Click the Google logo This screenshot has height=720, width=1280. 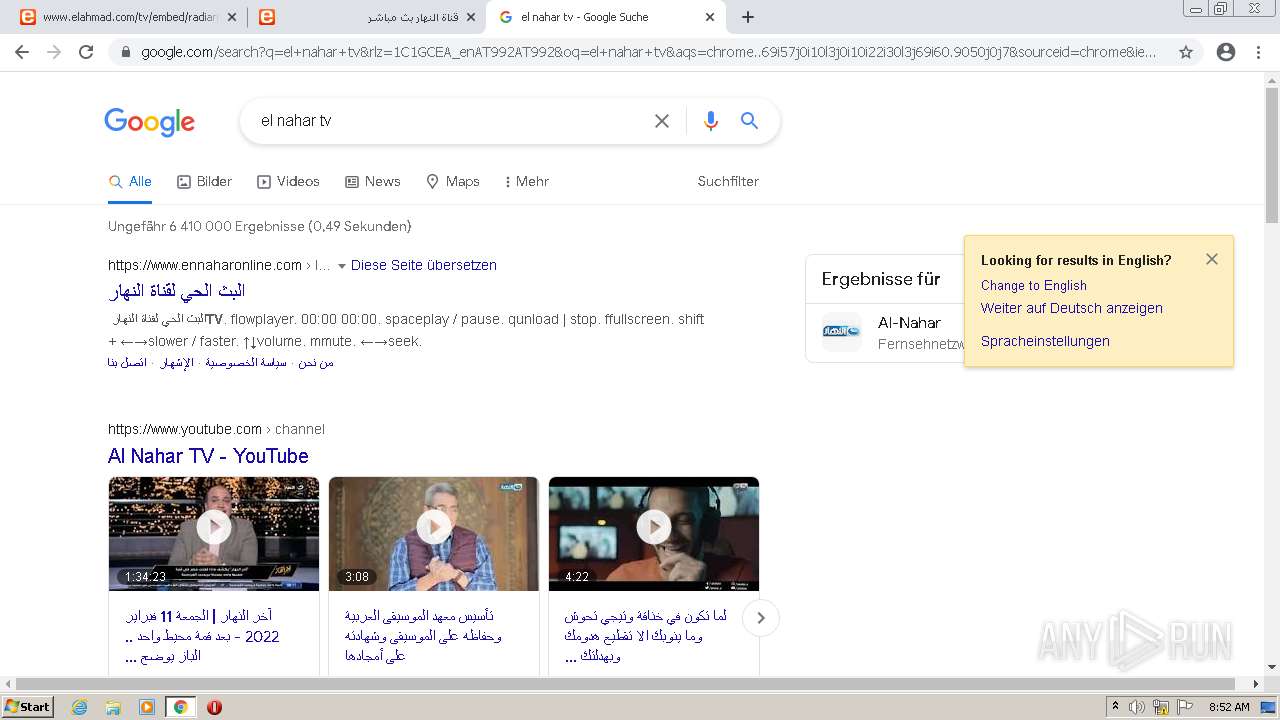[150, 121]
